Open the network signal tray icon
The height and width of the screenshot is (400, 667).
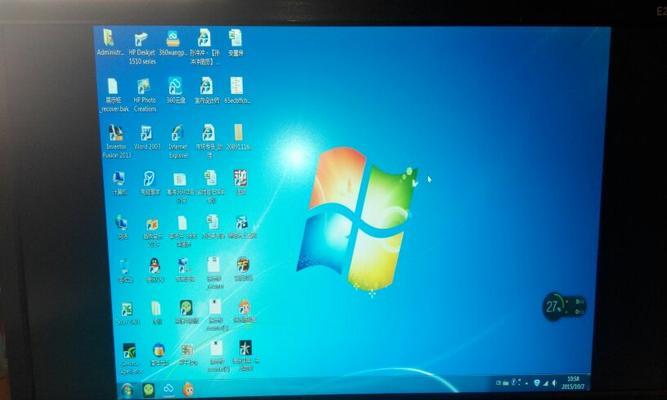545,383
